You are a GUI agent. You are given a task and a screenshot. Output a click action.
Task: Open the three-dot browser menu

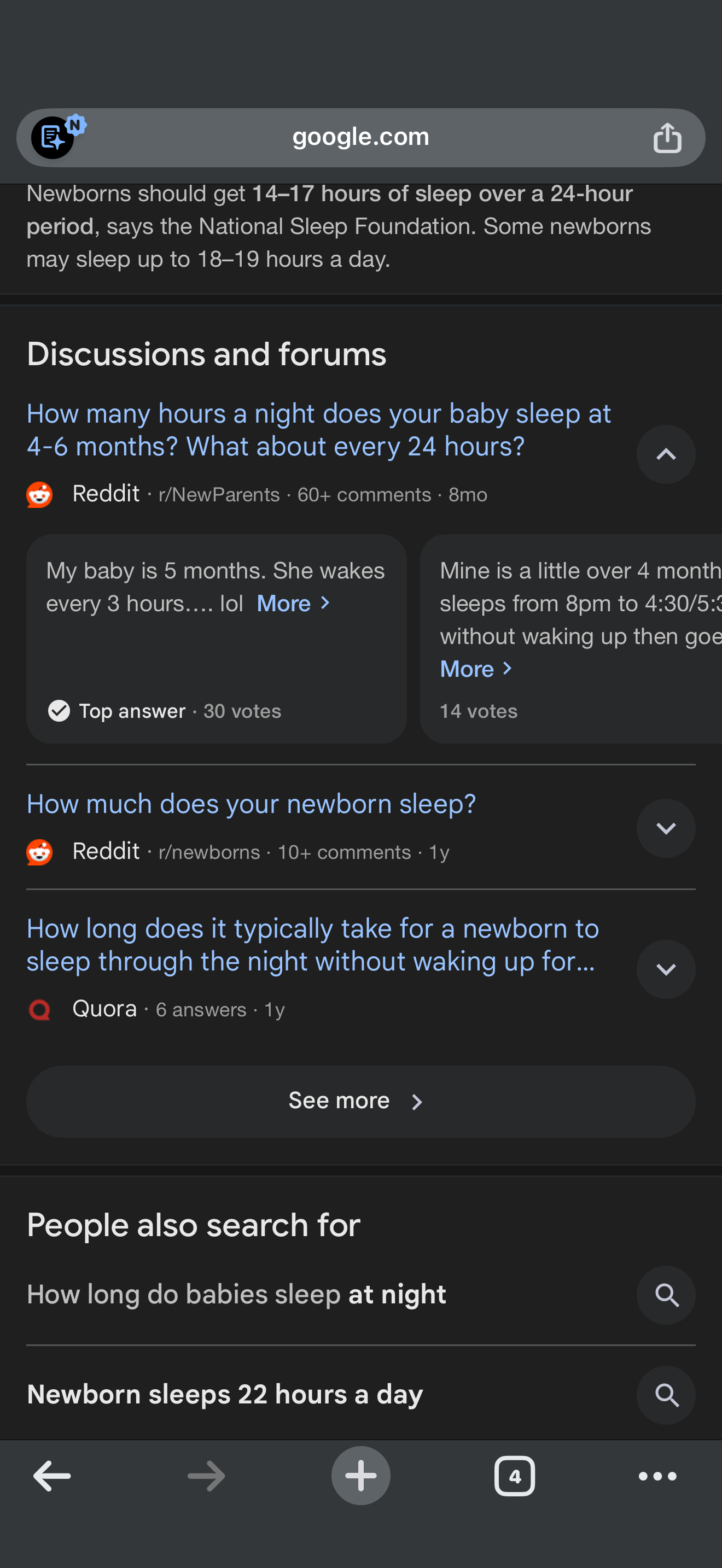coord(657,1476)
